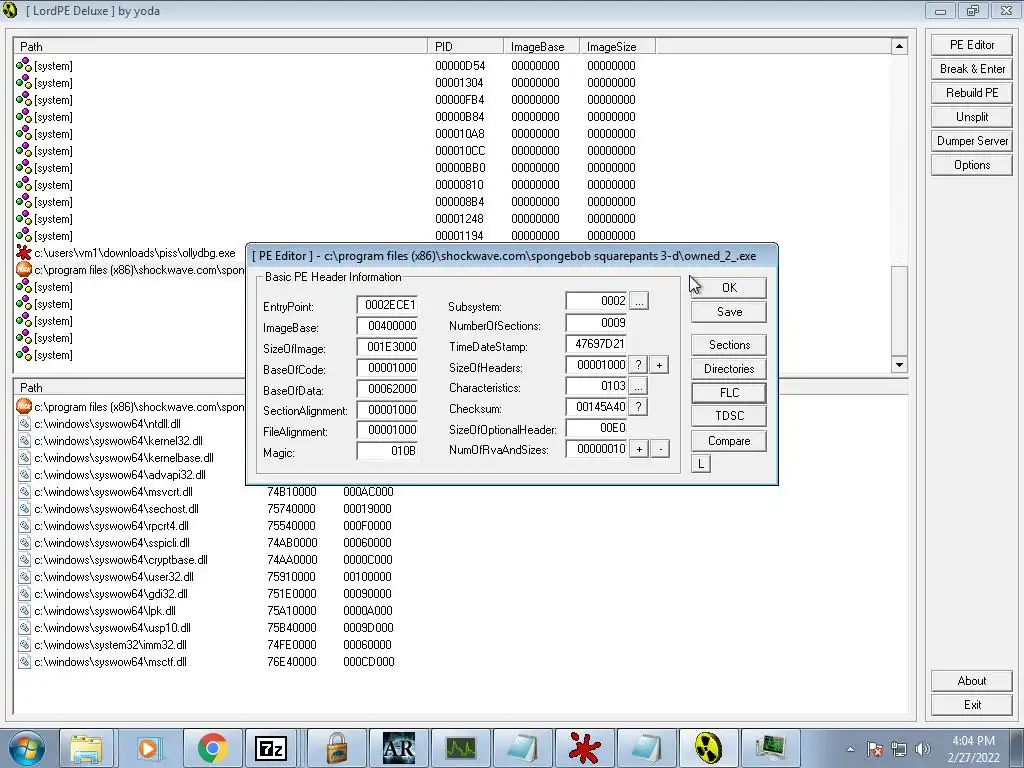
Task: Sort process list by PID column header
Action: point(466,46)
